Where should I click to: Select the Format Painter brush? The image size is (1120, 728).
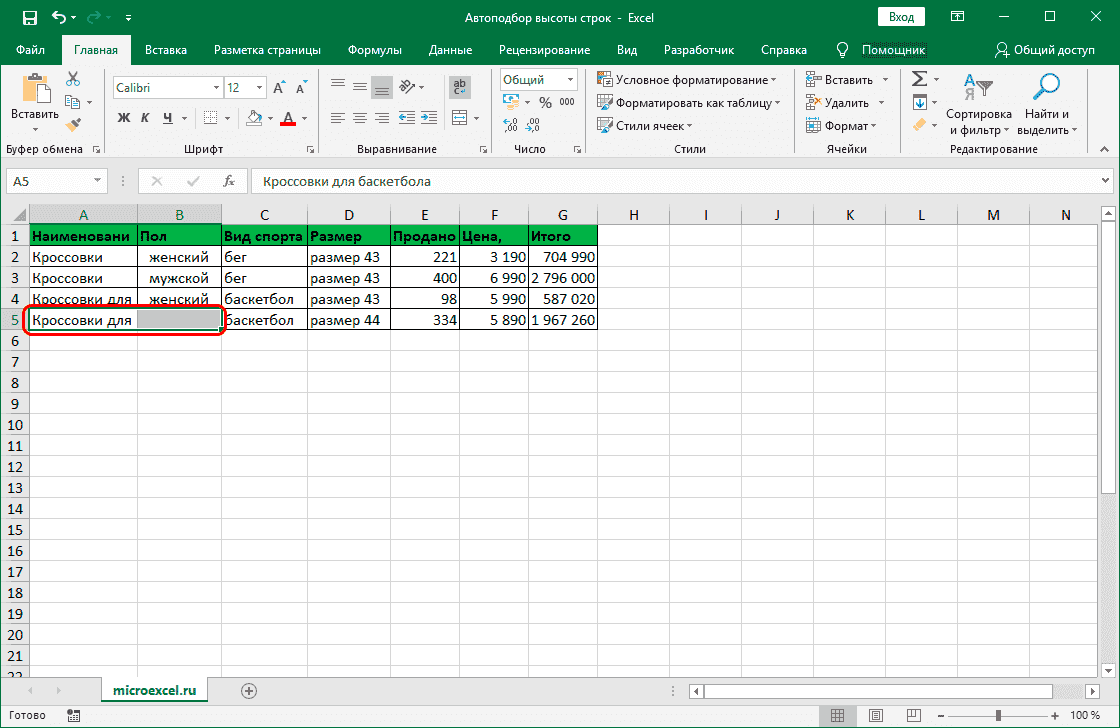[x=73, y=124]
